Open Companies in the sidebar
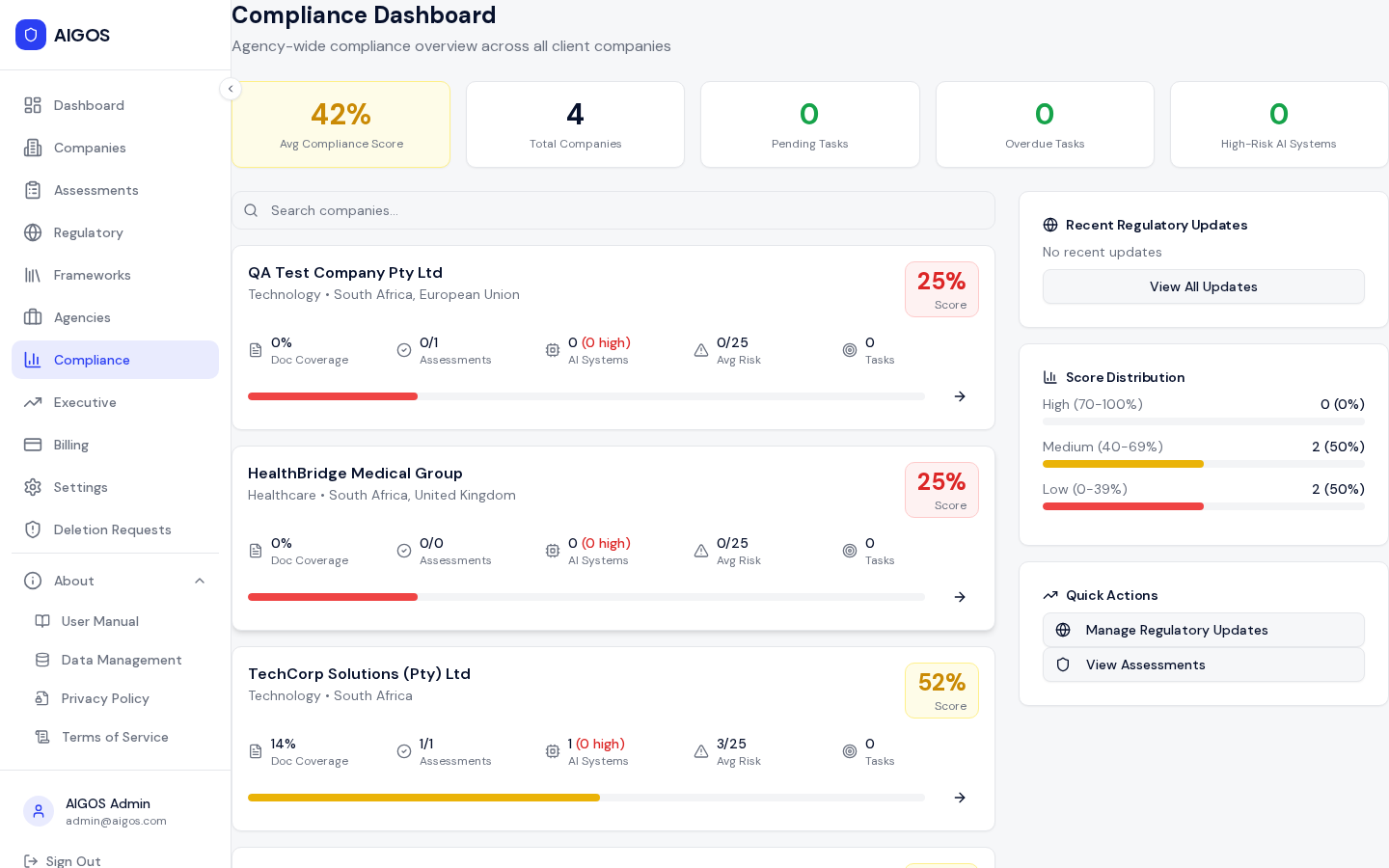Viewport: 1389px width, 868px height. tap(115, 148)
